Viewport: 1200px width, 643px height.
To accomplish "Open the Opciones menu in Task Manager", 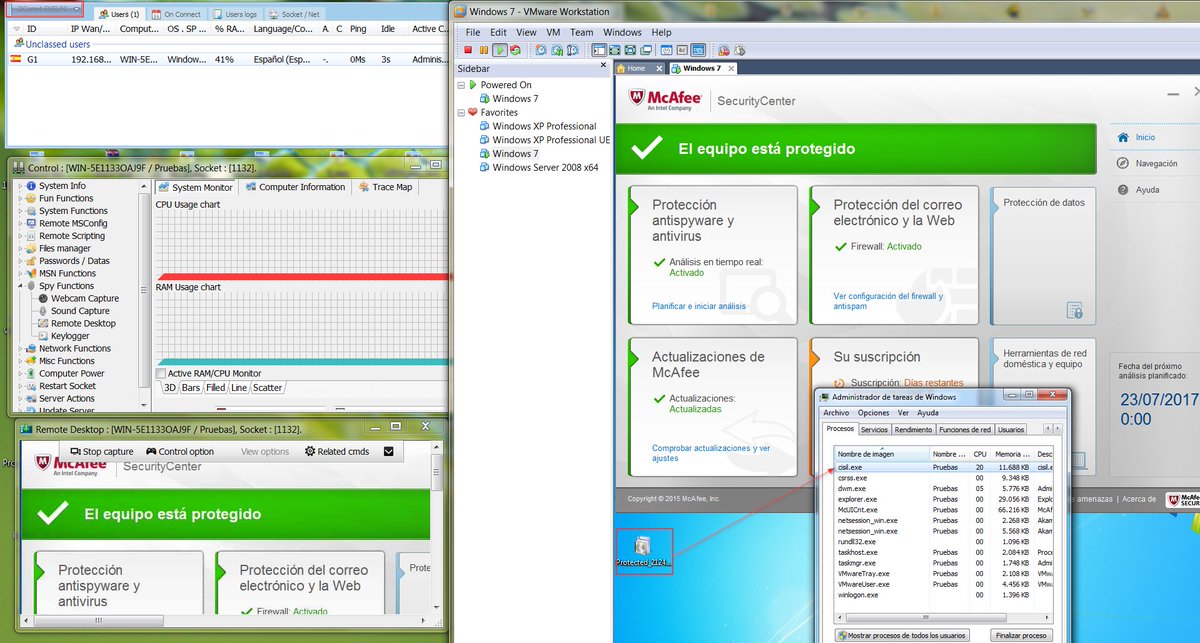I will tap(873, 412).
